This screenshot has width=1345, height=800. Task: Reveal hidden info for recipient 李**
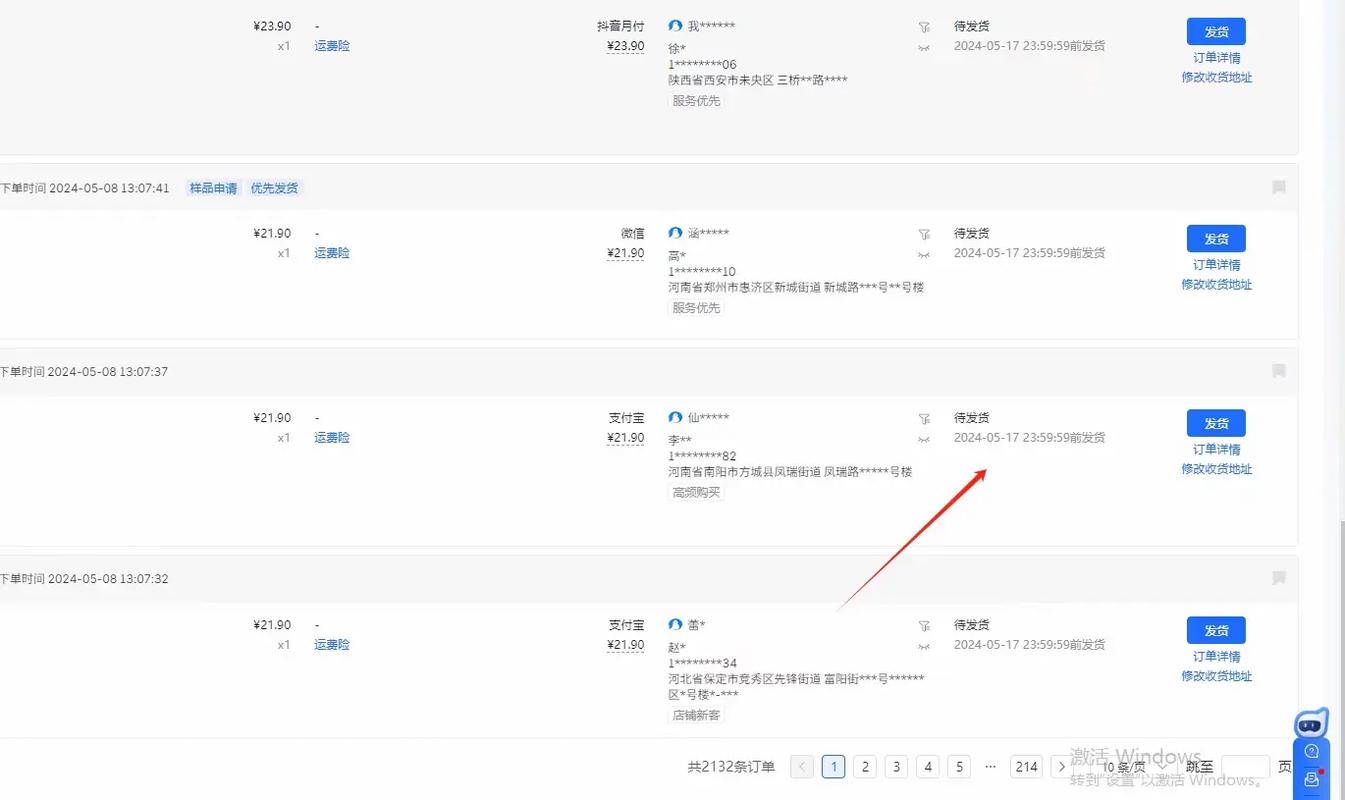pos(924,440)
